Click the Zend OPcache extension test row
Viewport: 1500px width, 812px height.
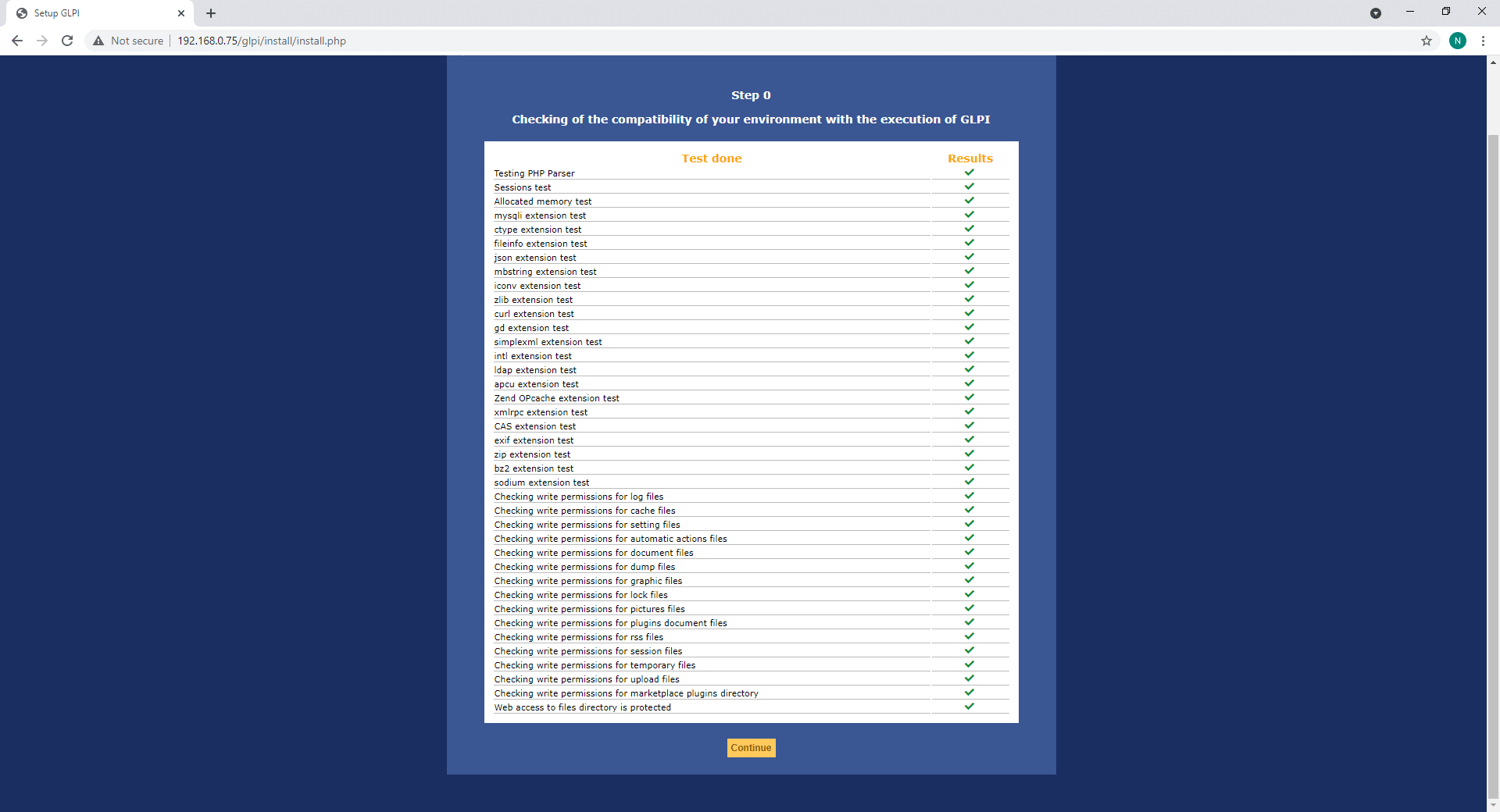[x=556, y=398]
